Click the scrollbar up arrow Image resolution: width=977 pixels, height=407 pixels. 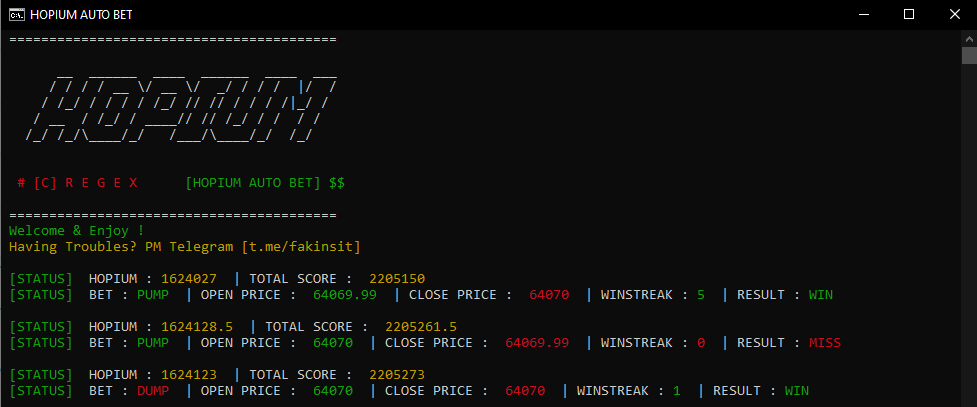coord(969,38)
